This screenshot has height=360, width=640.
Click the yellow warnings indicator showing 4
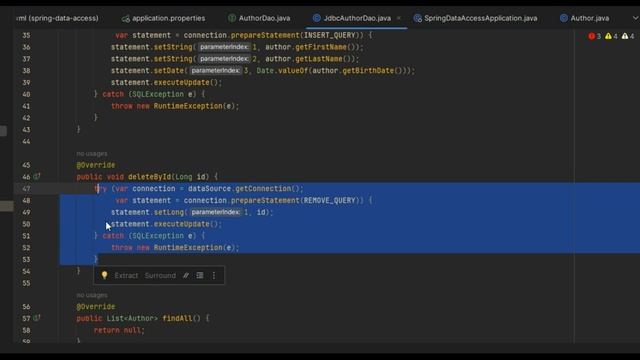point(611,36)
